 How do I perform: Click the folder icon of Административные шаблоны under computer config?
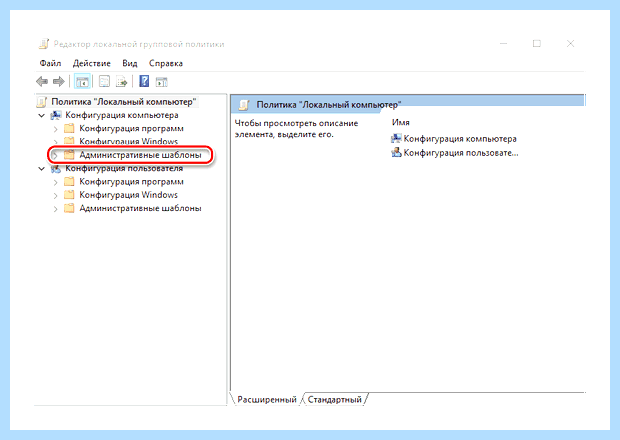69,155
